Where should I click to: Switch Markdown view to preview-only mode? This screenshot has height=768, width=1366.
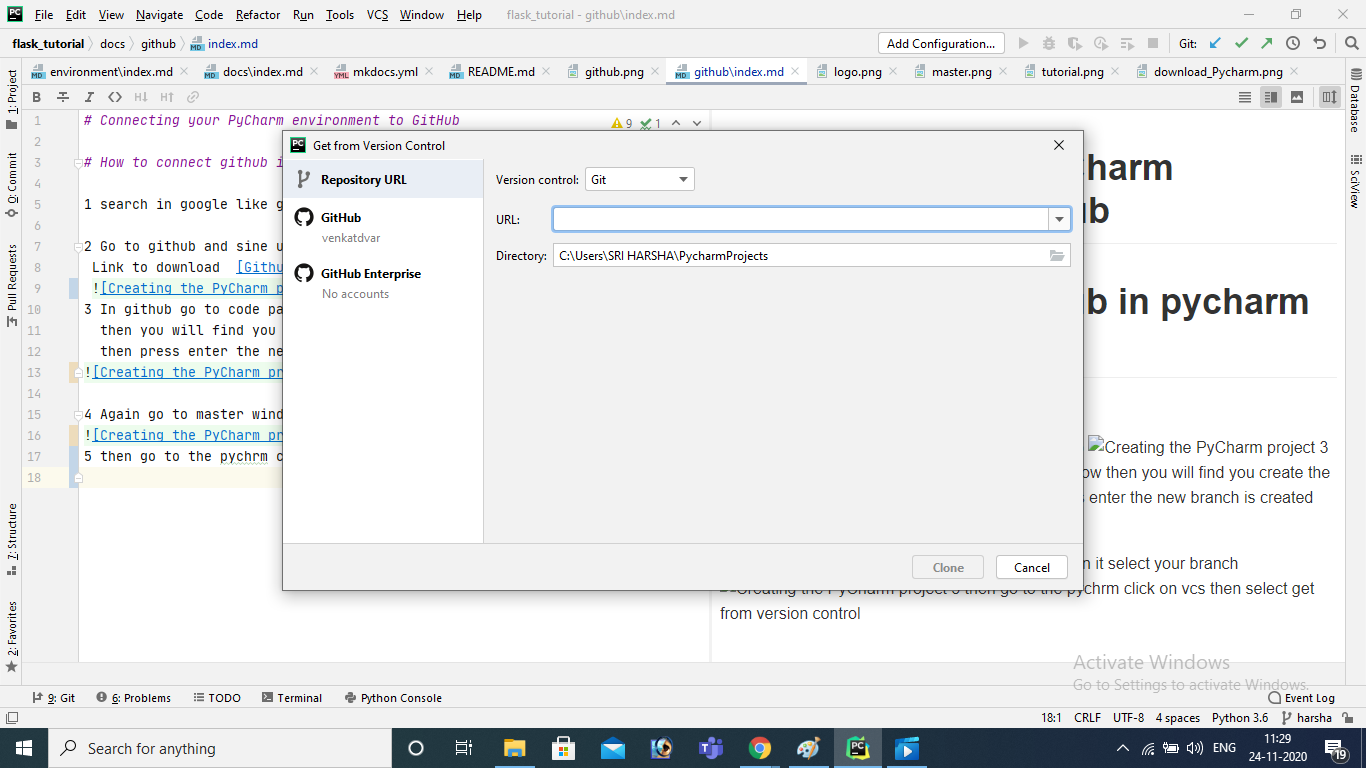(x=1296, y=97)
